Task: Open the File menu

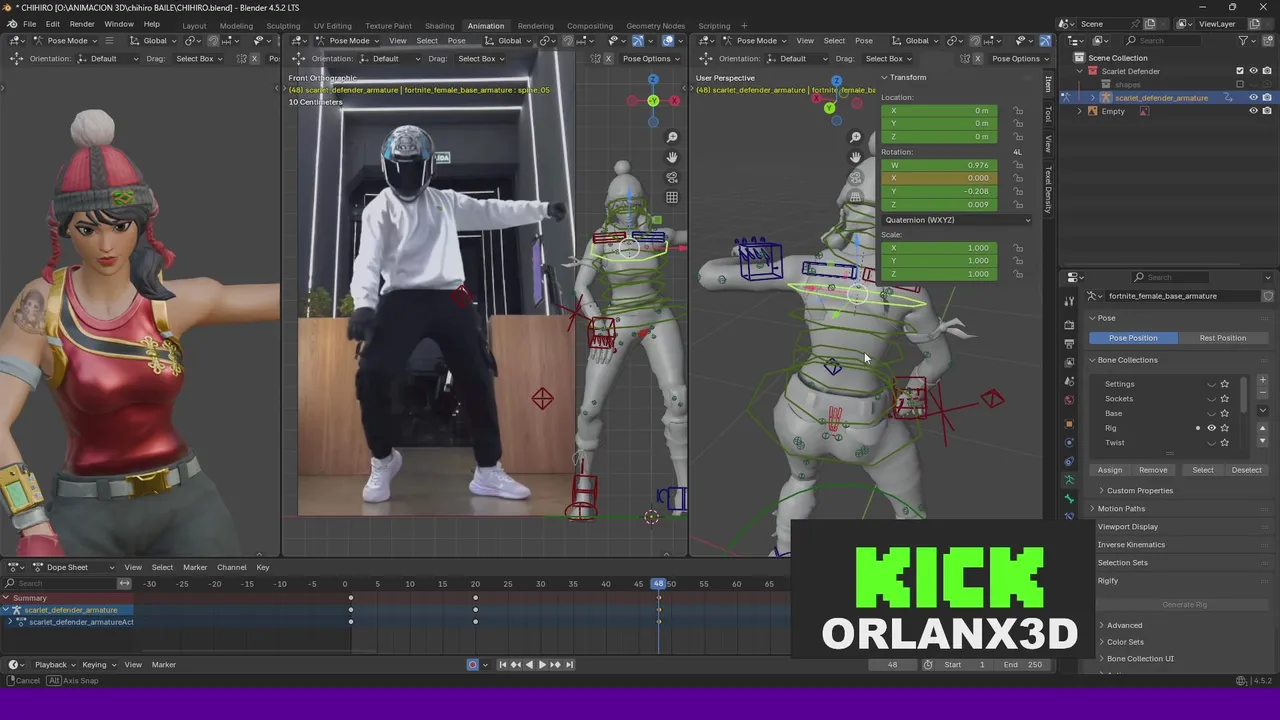Action: (x=30, y=24)
